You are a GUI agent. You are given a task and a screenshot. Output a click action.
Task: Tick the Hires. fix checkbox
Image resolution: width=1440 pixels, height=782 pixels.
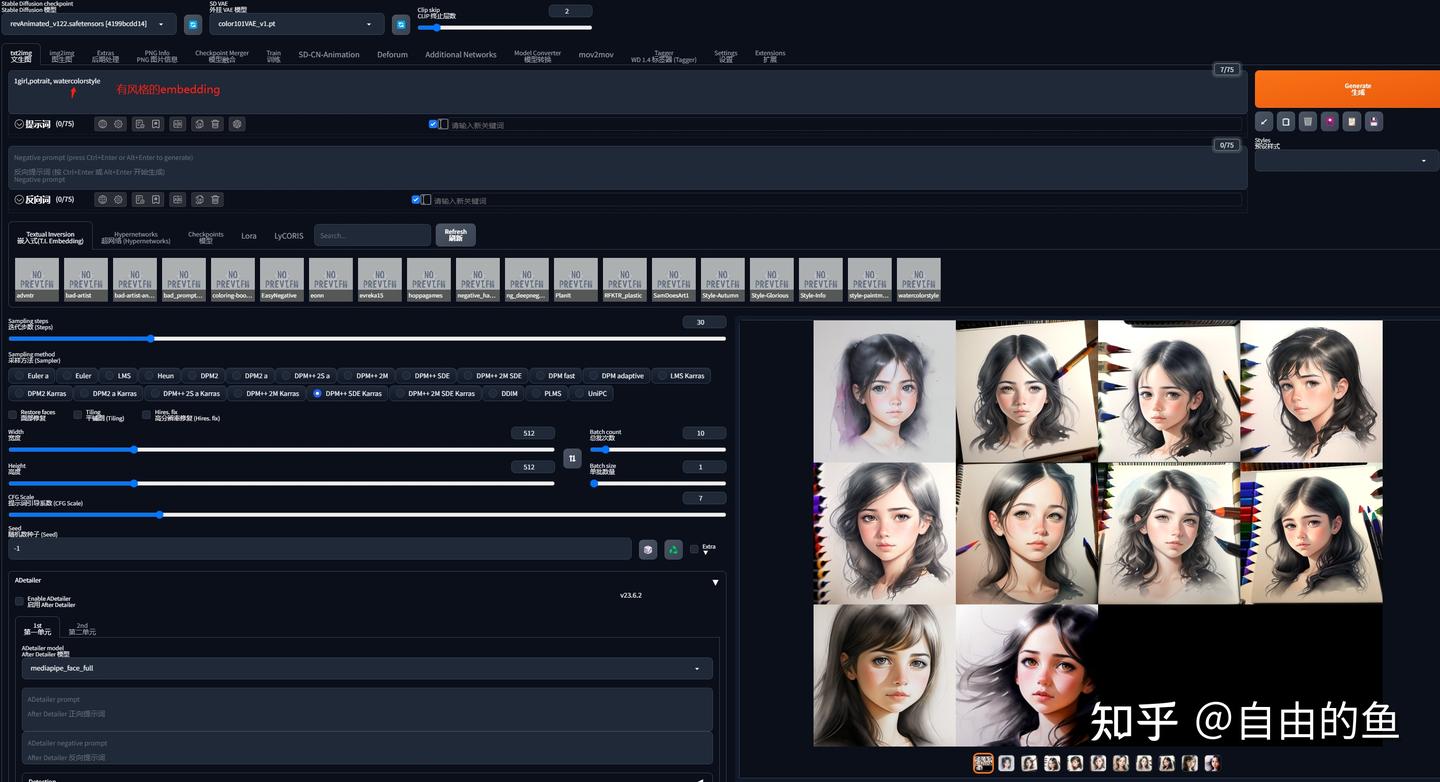[146, 415]
